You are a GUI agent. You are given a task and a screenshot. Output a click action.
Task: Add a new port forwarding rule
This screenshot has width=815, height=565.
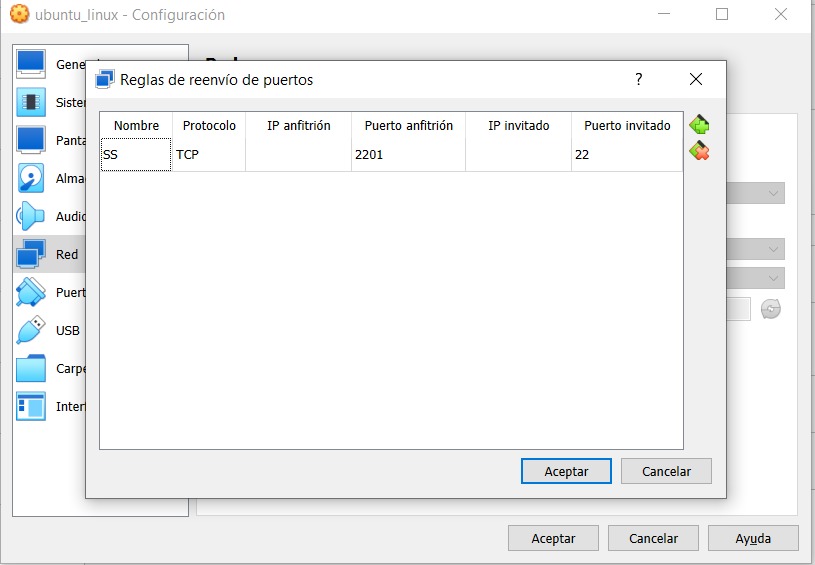[699, 125]
